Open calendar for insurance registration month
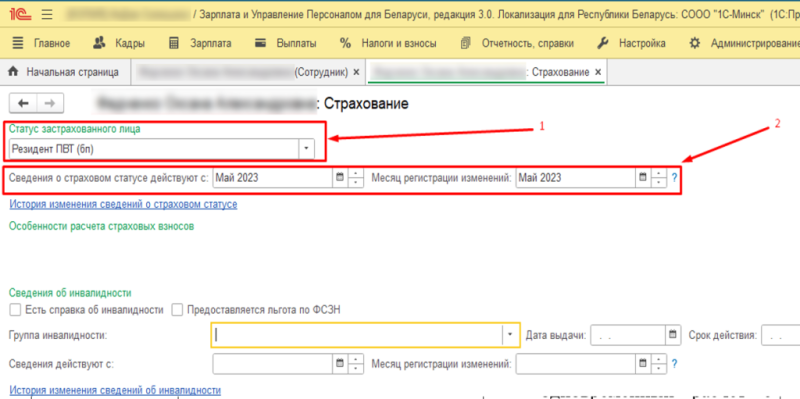Screen dimensions: 800x399 [x=643, y=178]
